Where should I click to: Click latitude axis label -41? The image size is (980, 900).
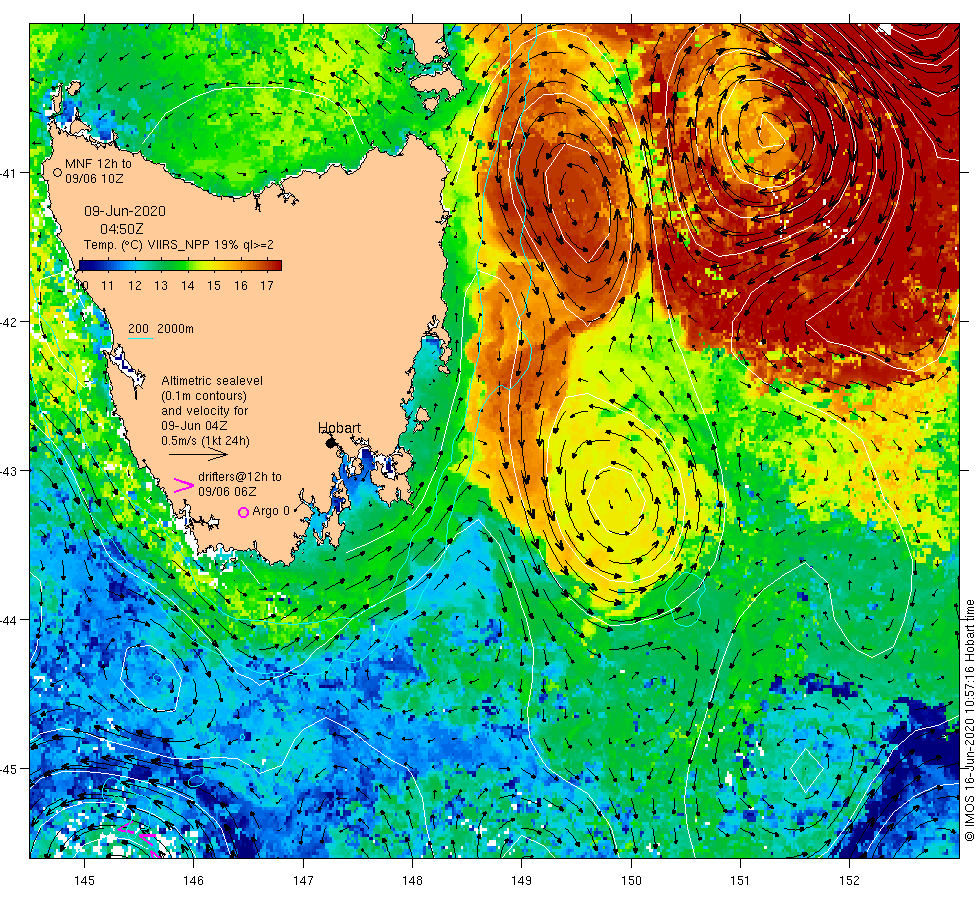click(10, 172)
